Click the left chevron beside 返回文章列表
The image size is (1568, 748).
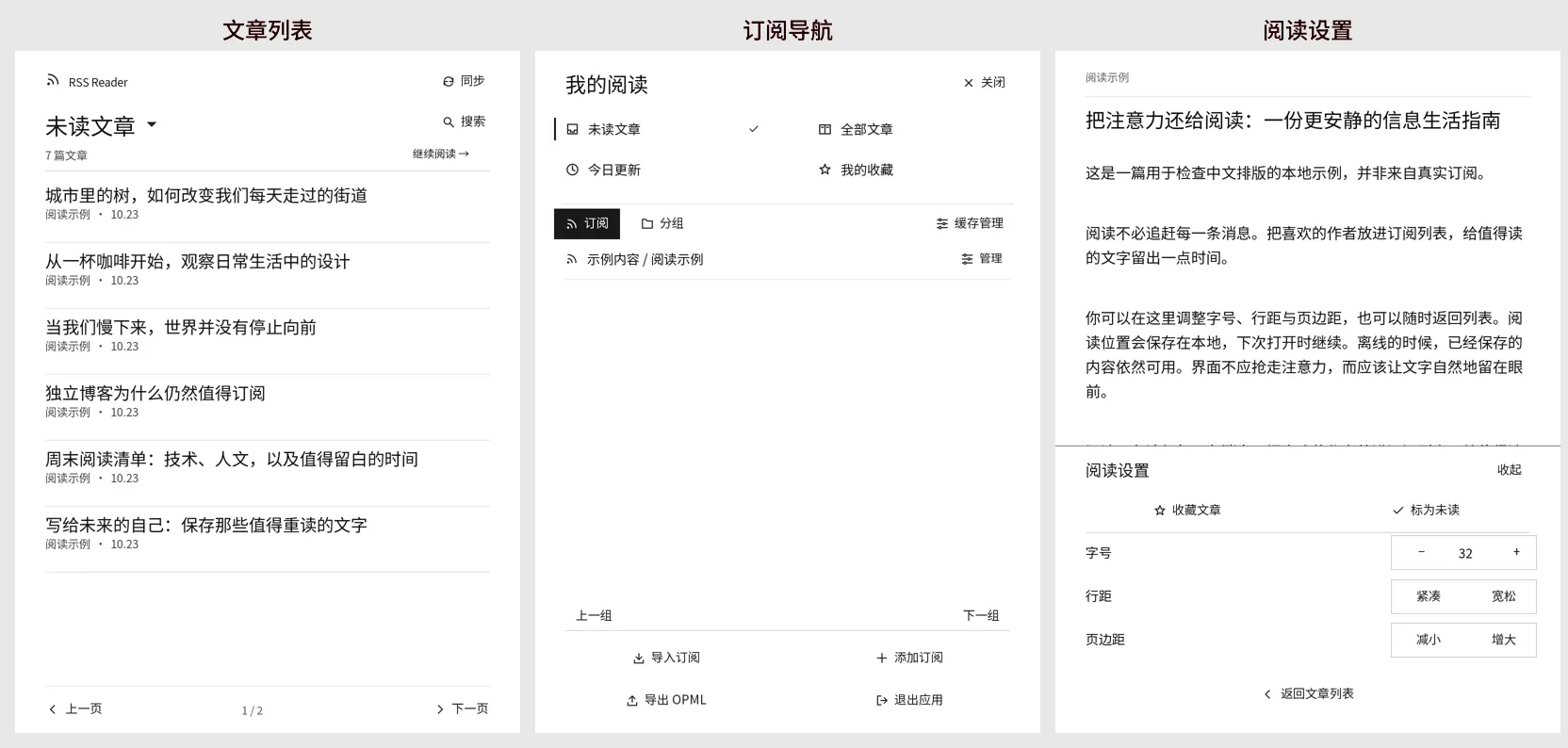point(1267,694)
